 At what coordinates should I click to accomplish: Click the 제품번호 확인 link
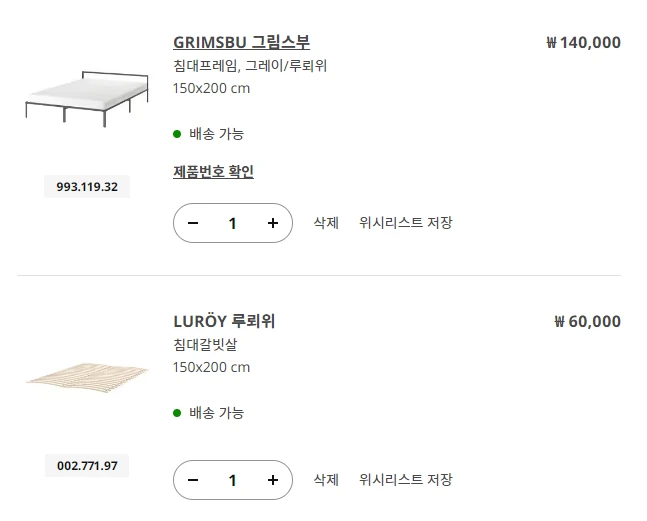tap(213, 171)
